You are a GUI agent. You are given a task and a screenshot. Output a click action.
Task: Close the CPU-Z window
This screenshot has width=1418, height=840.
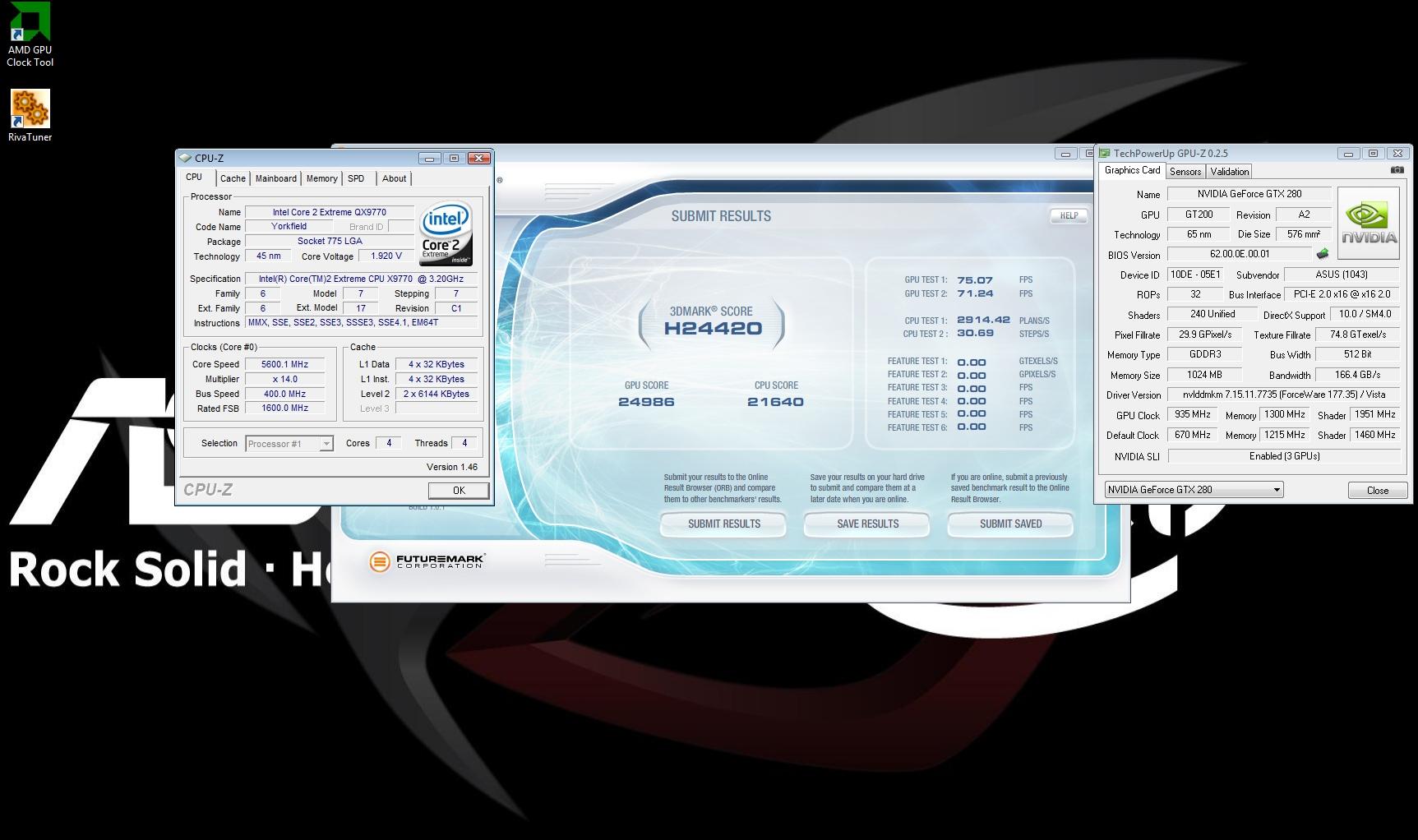point(478,158)
